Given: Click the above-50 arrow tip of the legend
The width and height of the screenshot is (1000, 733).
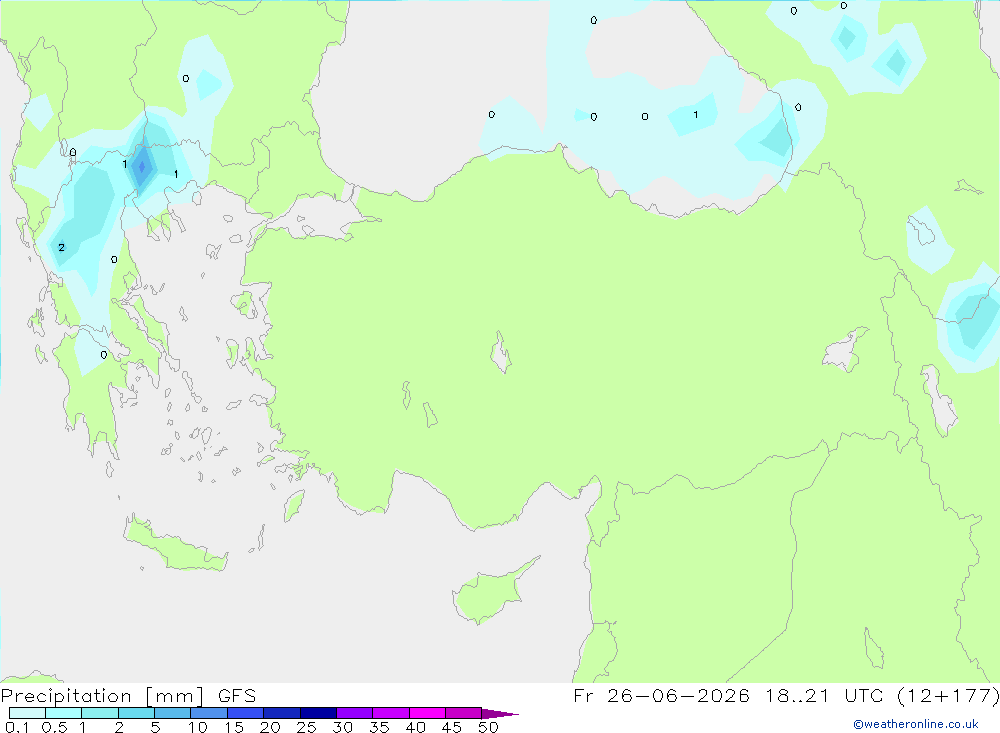Looking at the screenshot, I should coord(500,713).
